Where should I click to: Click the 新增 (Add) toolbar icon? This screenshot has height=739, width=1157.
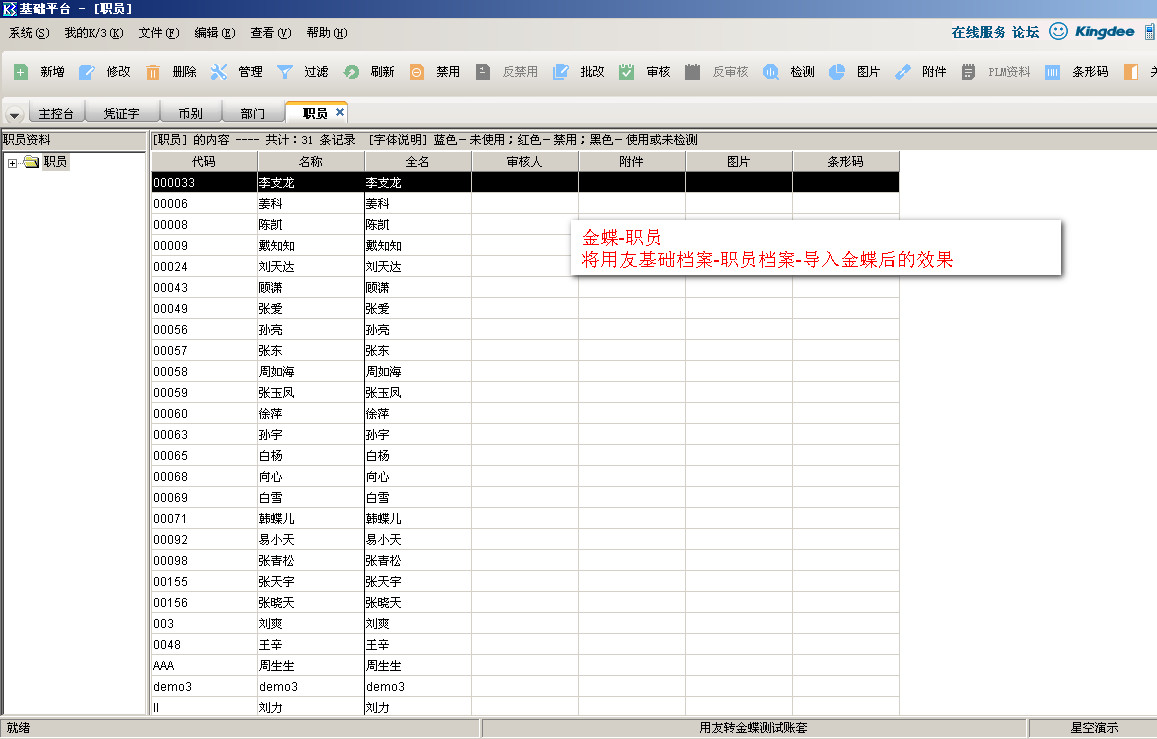coord(21,72)
